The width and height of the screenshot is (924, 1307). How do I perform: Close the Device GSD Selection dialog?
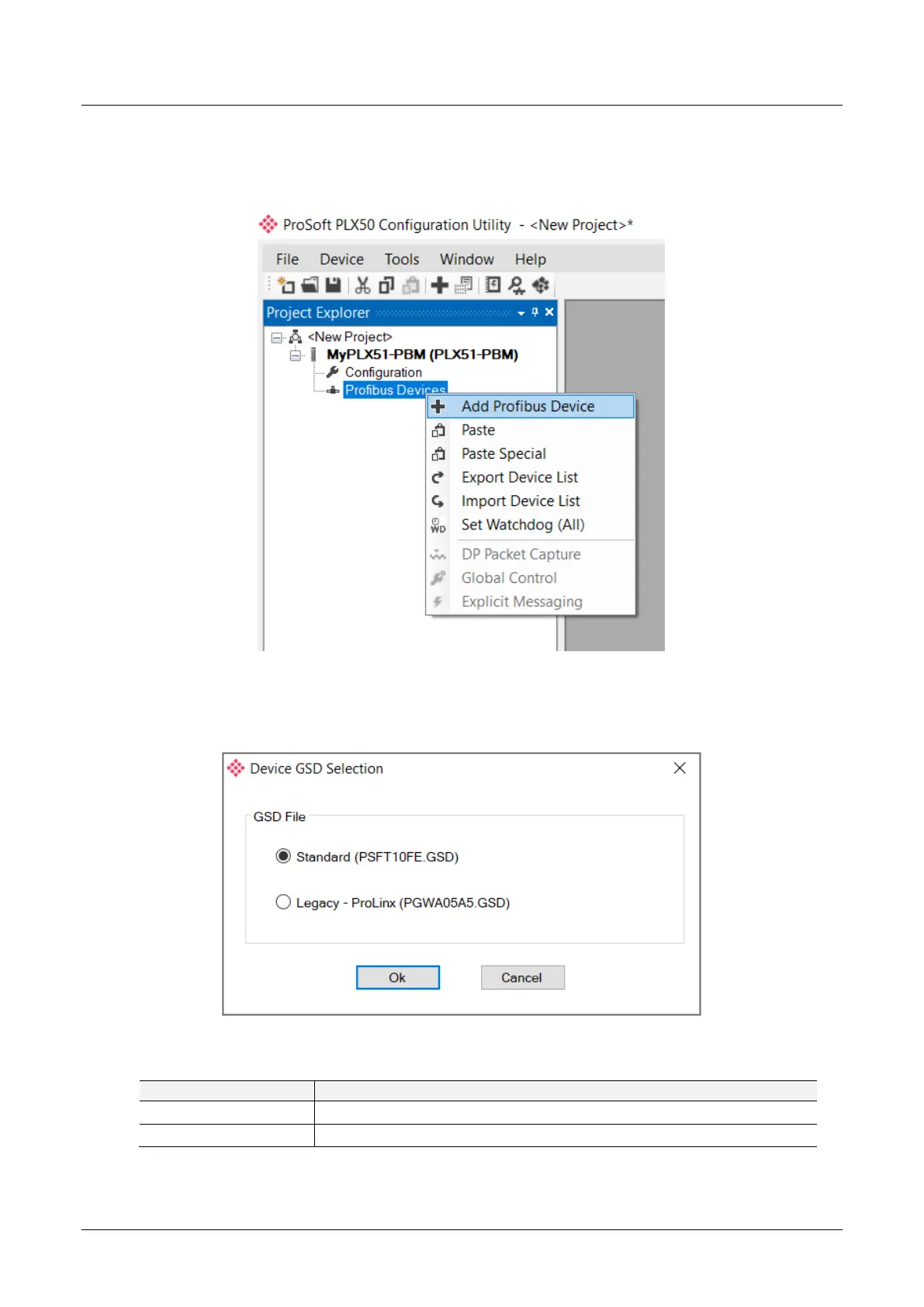680,768
